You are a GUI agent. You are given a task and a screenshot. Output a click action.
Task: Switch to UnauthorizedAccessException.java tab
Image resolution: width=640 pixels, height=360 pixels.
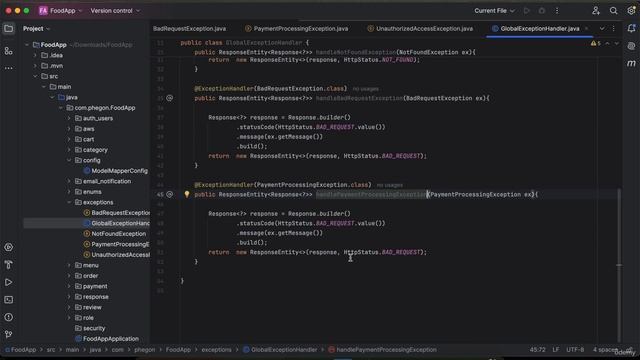click(420, 29)
